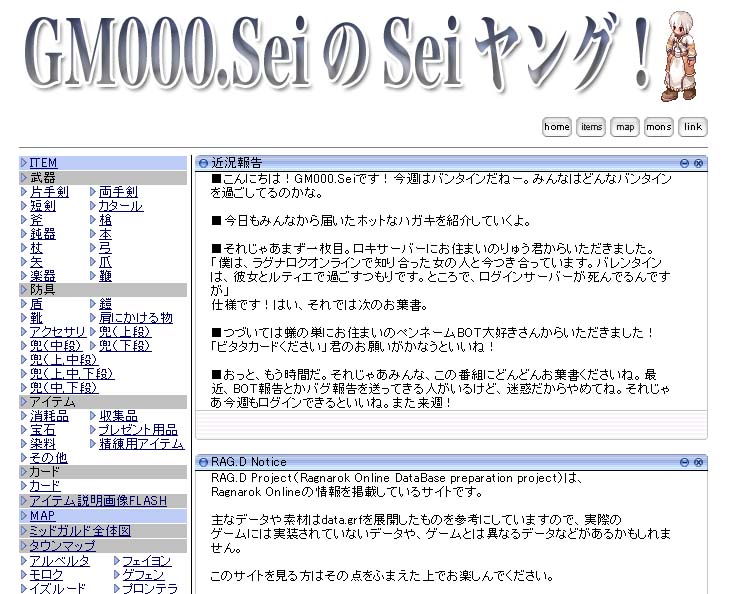This screenshot has width=729, height=594.
Task: Open the 盾 armor link
Action: click(x=36, y=304)
